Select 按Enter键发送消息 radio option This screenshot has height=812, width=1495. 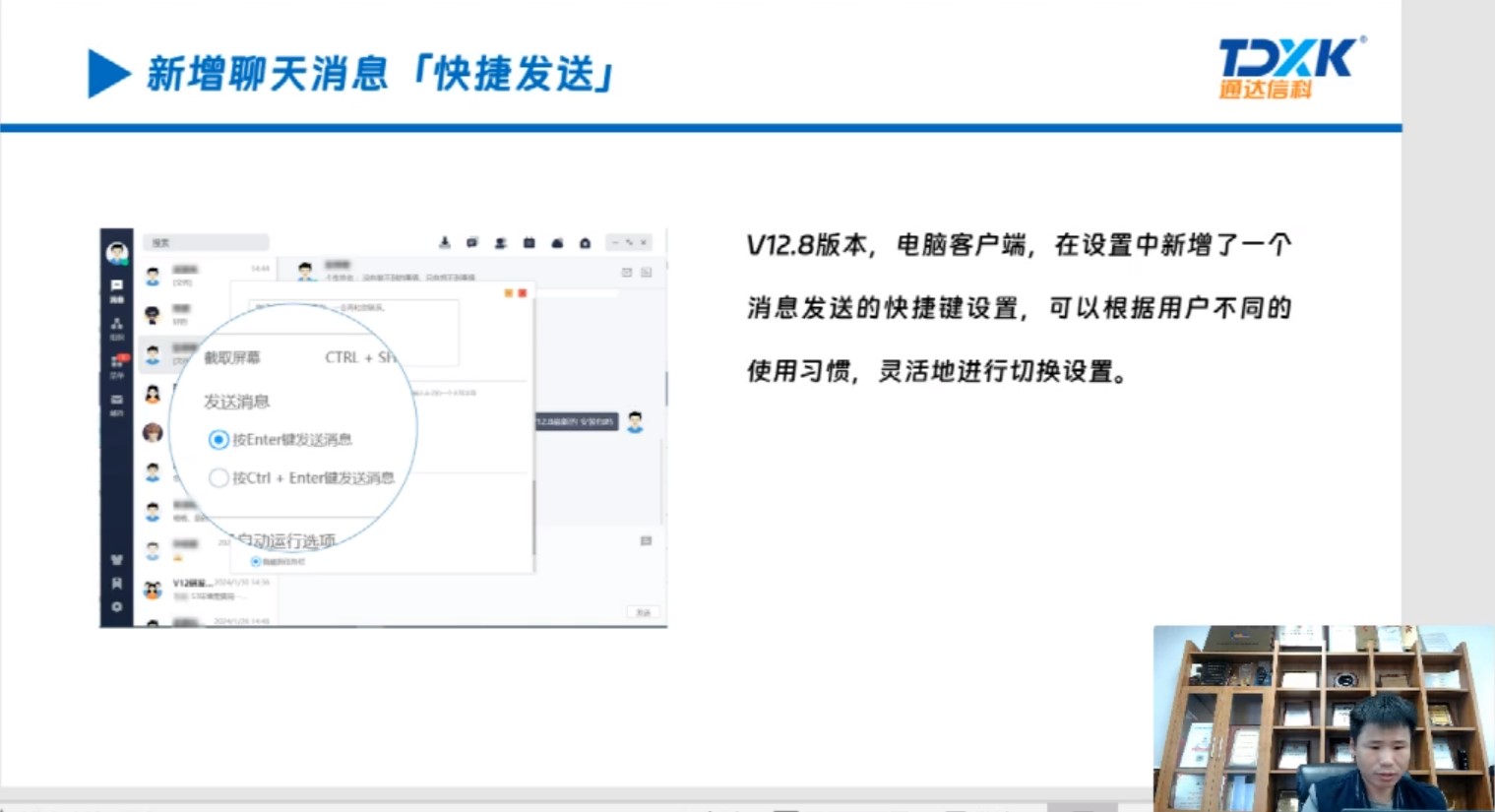[x=218, y=439]
